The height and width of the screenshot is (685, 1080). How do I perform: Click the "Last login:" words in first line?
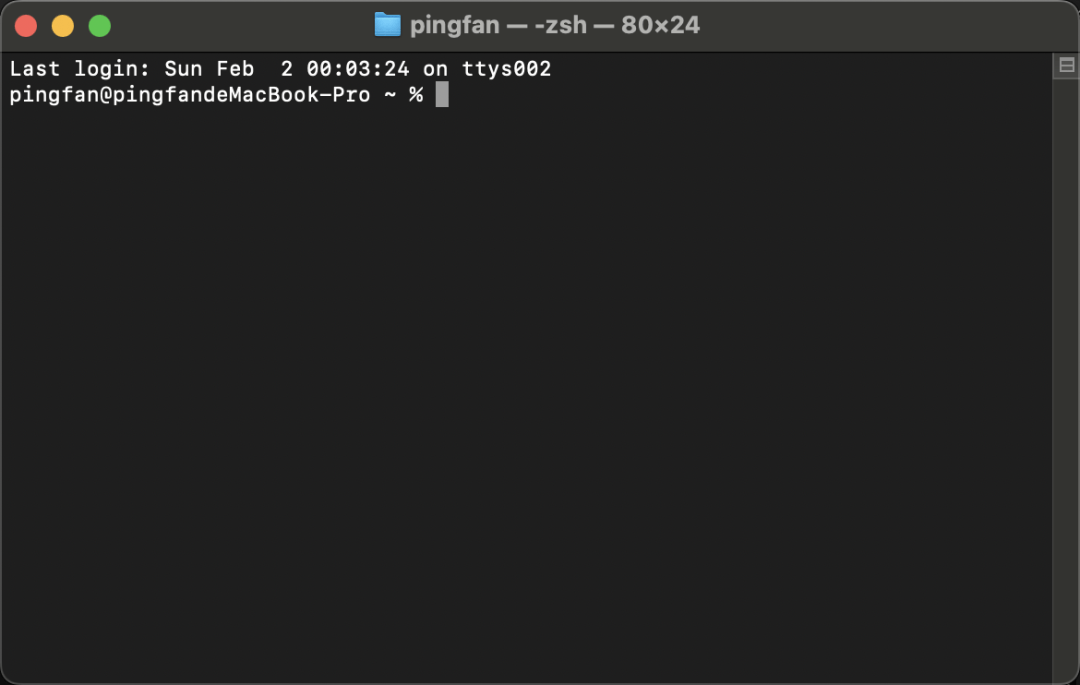click(x=79, y=69)
